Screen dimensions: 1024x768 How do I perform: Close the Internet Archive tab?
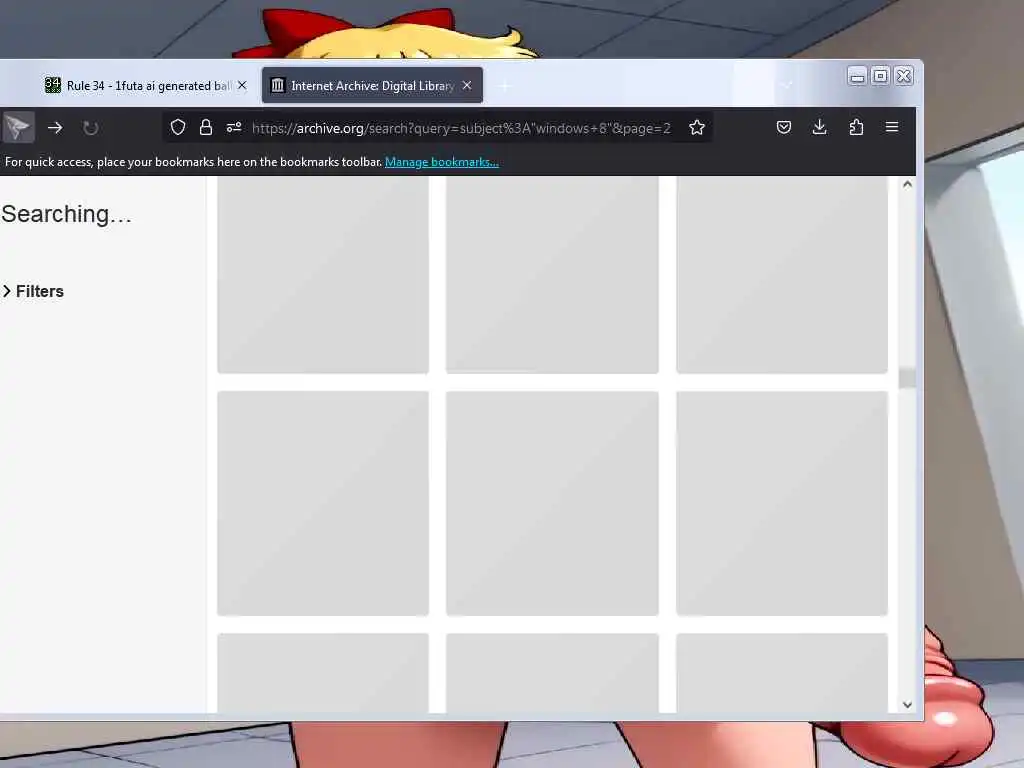467,86
